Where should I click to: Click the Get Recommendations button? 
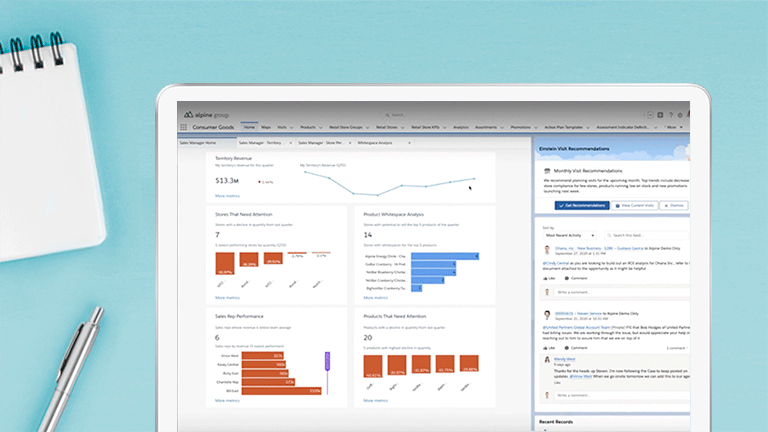point(582,206)
